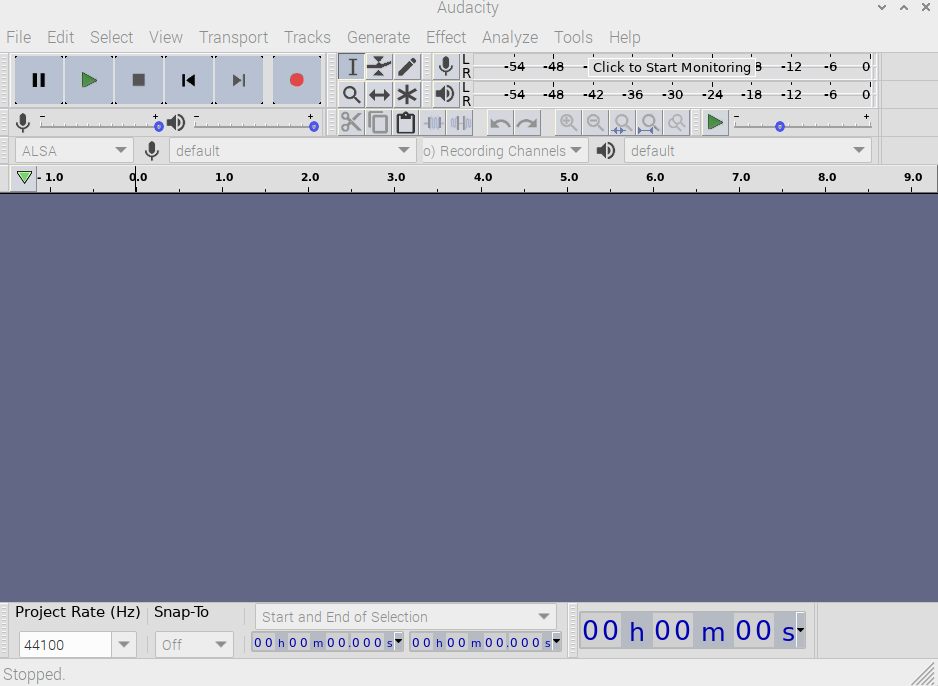Open the Effect menu

[445, 37]
